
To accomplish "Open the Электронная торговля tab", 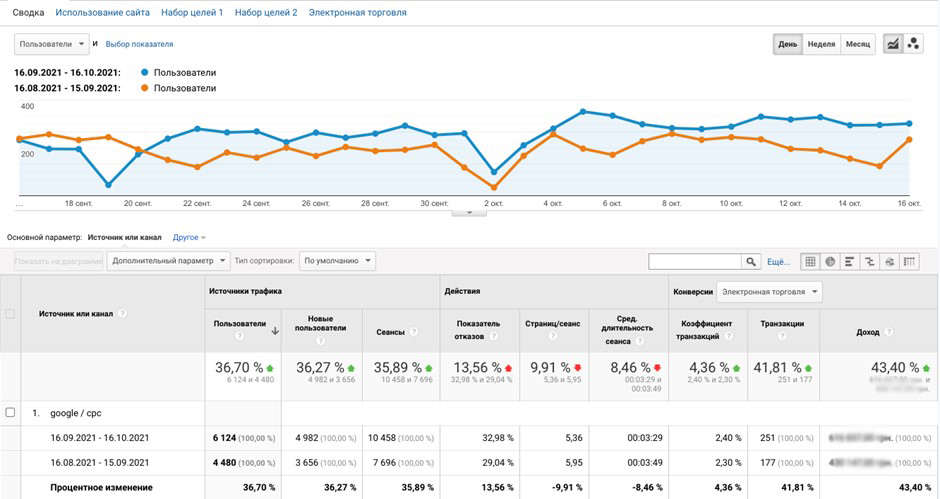I will 357,13.
